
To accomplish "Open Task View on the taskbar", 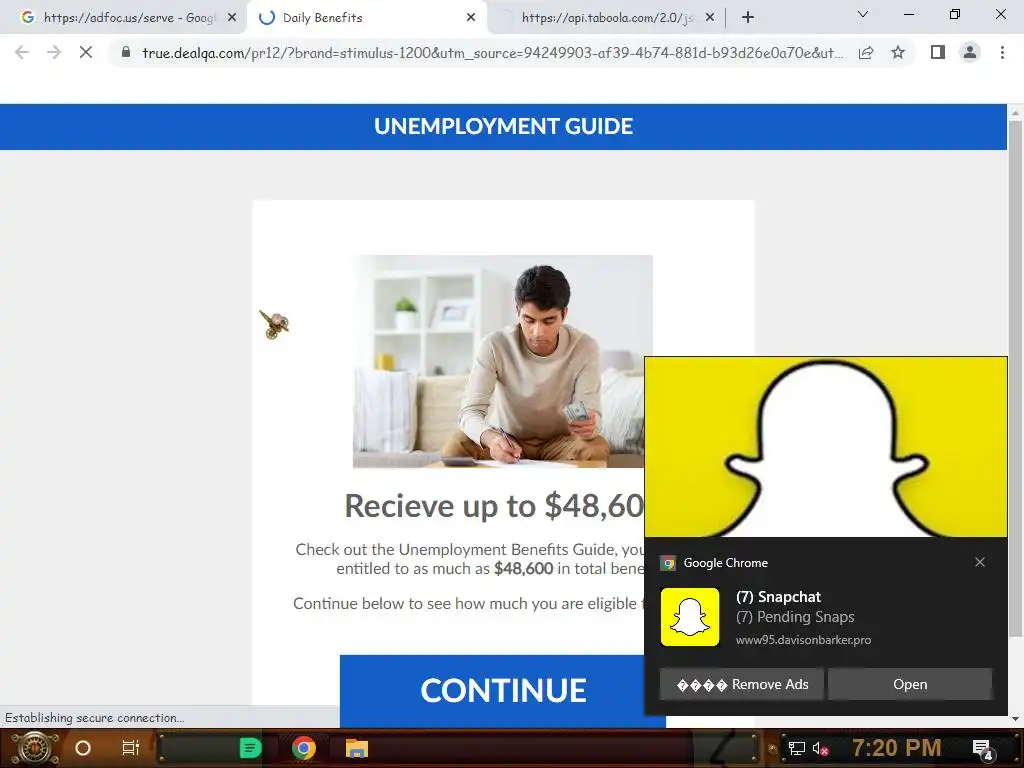I will (x=131, y=748).
